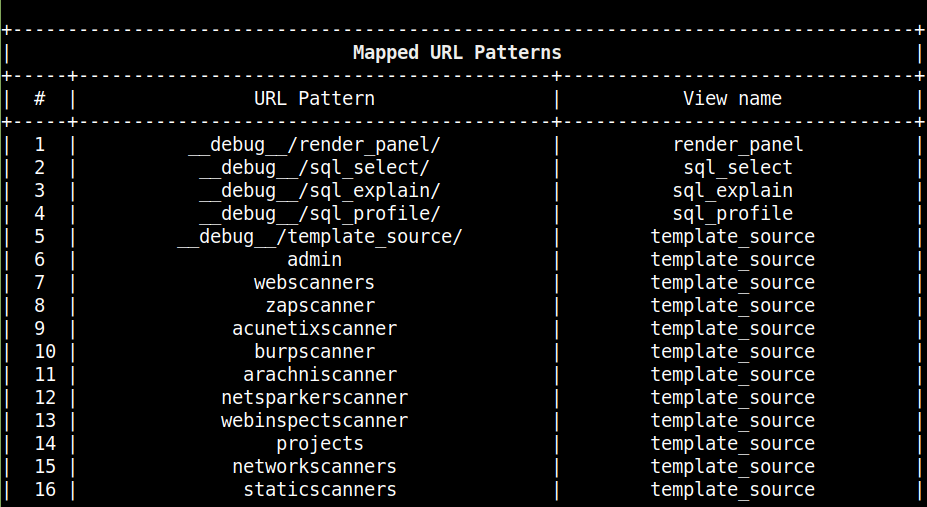This screenshot has height=507, width=927.
Task: Click the acunetixscanner row text
Action: pos(315,329)
